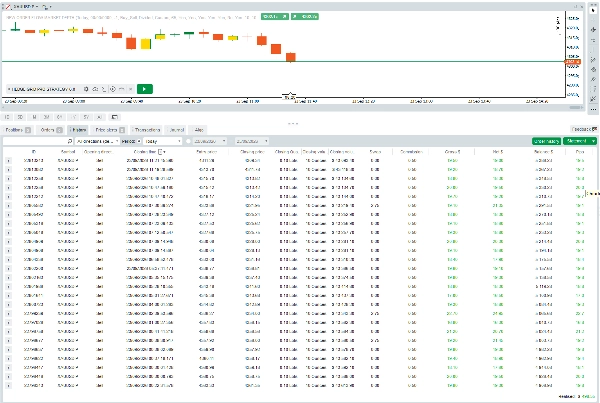This screenshot has height=403, width=600.
Task: Click the HEDGE GRID PRO STRATEGY cBot label
Action: click(41, 89)
